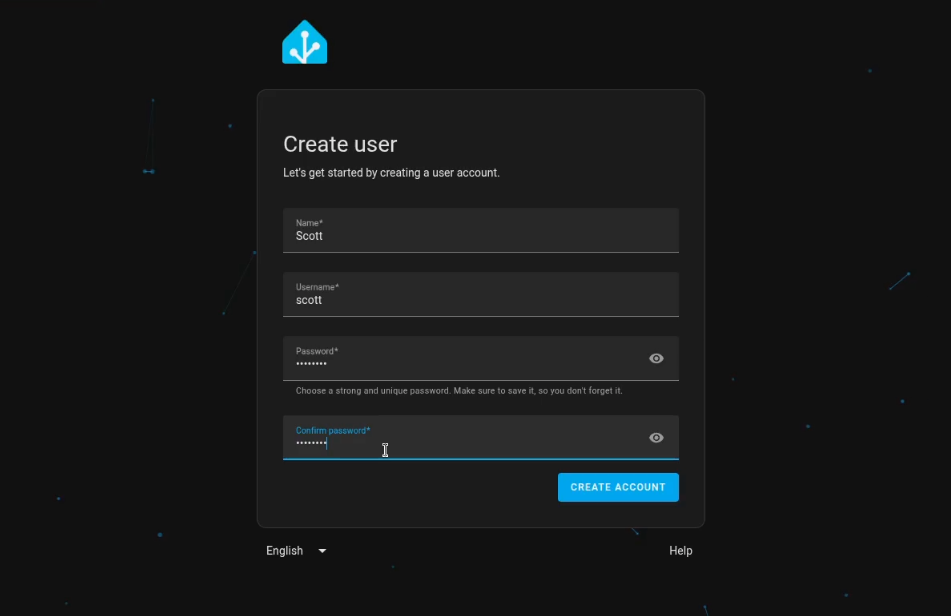This screenshot has height=616, width=951.
Task: Open the Help link
Action: [680, 551]
